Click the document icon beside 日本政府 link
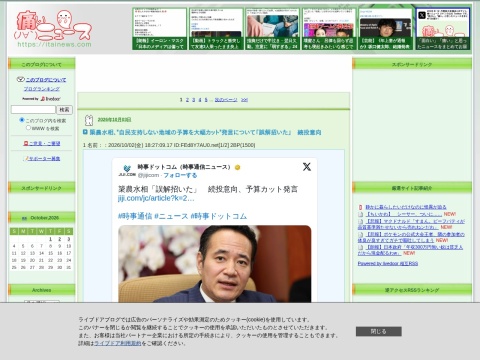The width and height of the screenshot is (480, 360). tap(360, 247)
